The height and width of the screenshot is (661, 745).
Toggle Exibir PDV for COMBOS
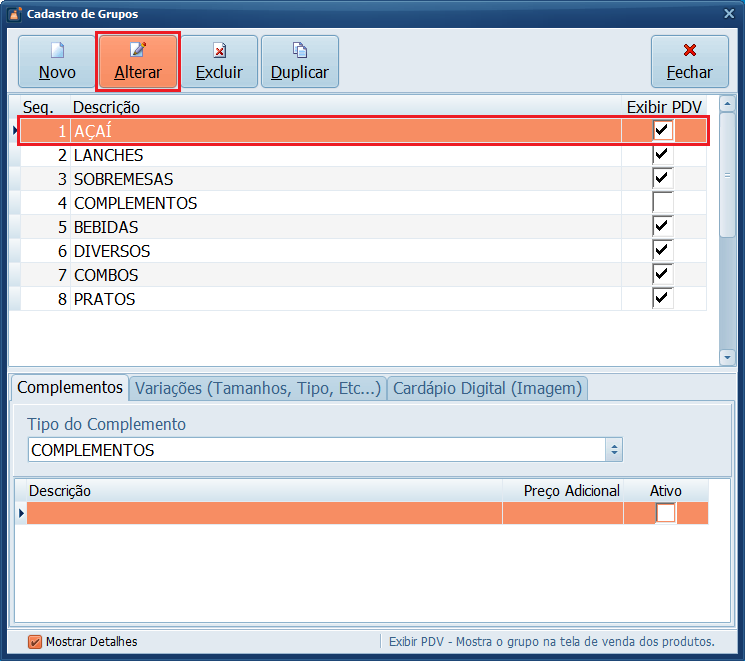point(662,274)
